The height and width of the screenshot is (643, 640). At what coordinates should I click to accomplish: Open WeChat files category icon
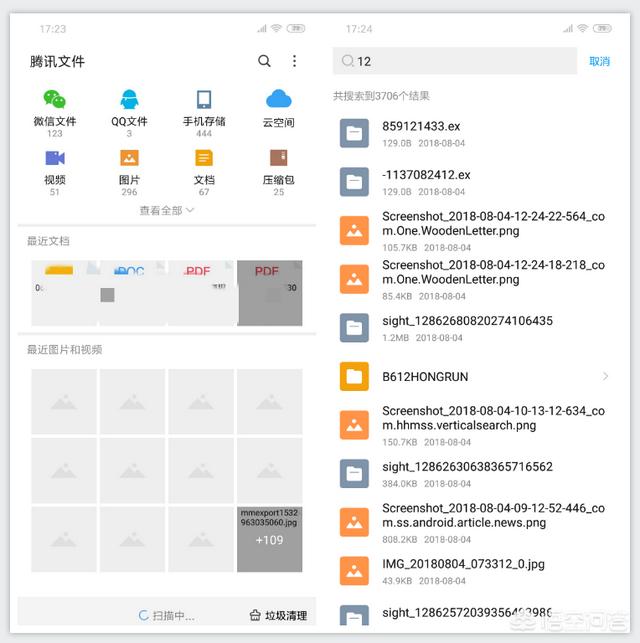point(55,99)
